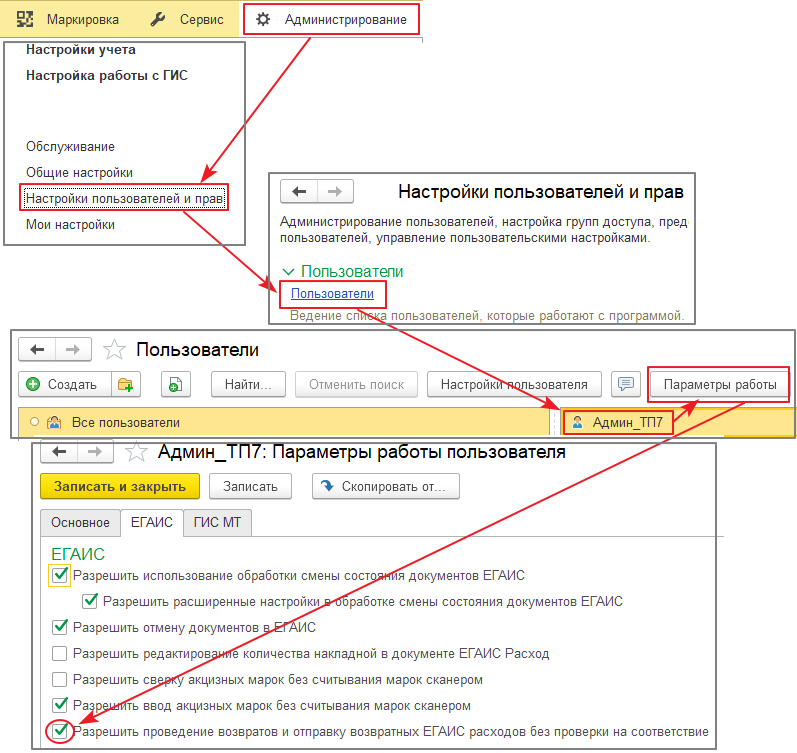This screenshot has height=753, width=797.
Task: Click the speech bubble comment icon
Action: [626, 384]
